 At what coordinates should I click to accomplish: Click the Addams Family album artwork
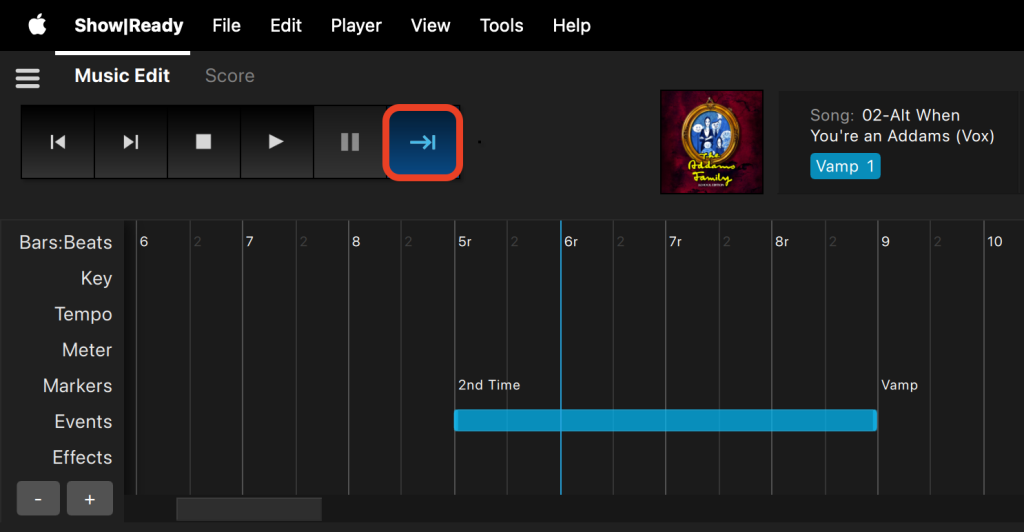[x=711, y=142]
